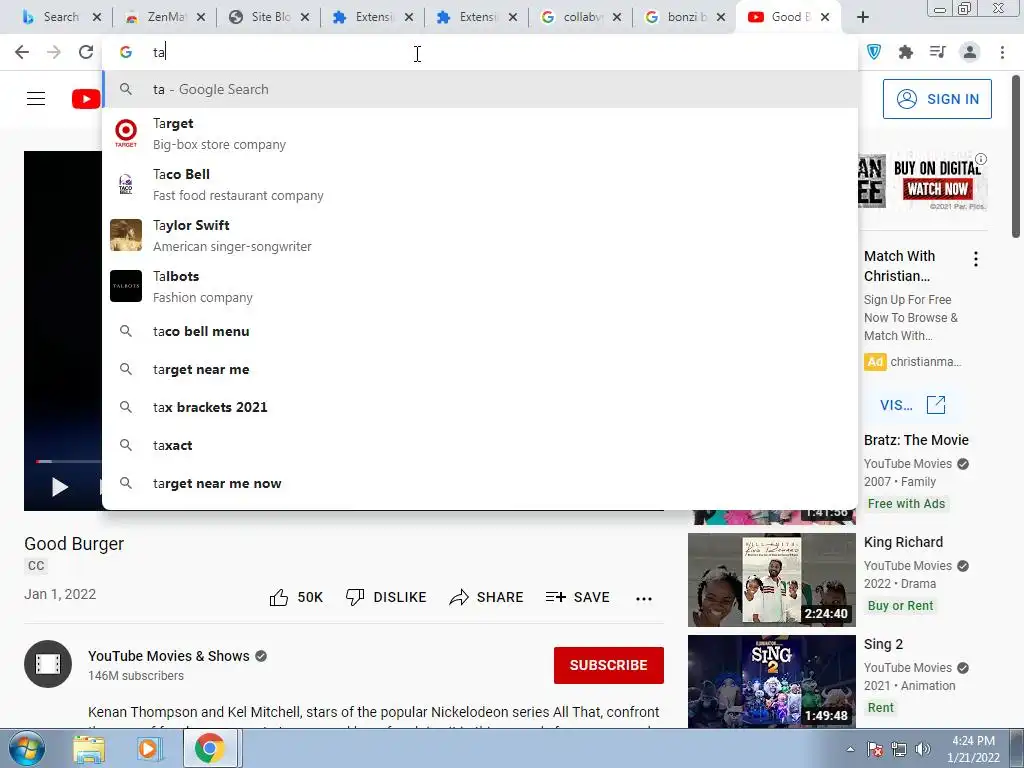This screenshot has width=1024, height=768.
Task: Open the ad options three-dot menu
Action: (x=976, y=259)
